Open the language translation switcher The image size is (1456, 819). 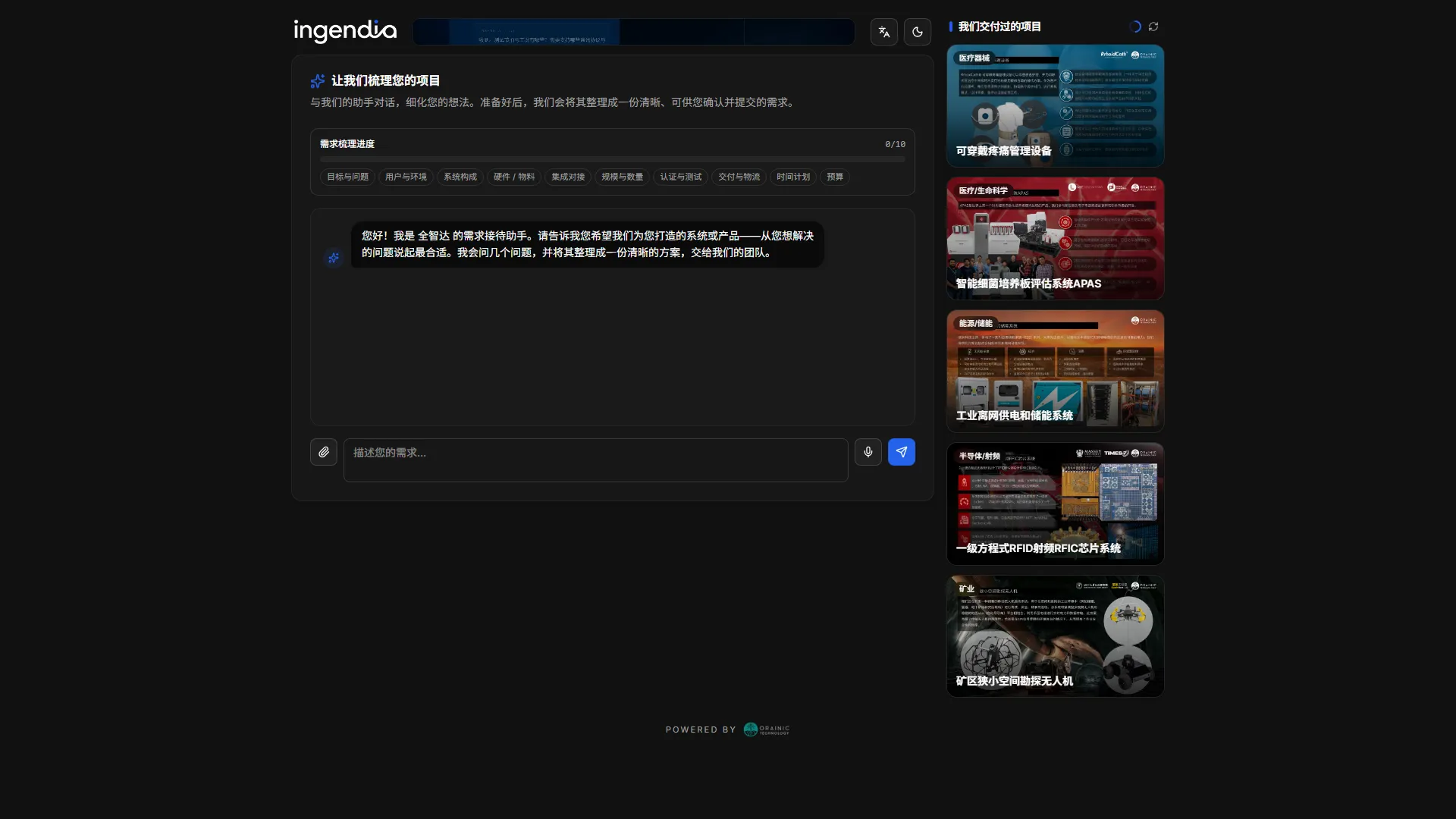click(884, 32)
